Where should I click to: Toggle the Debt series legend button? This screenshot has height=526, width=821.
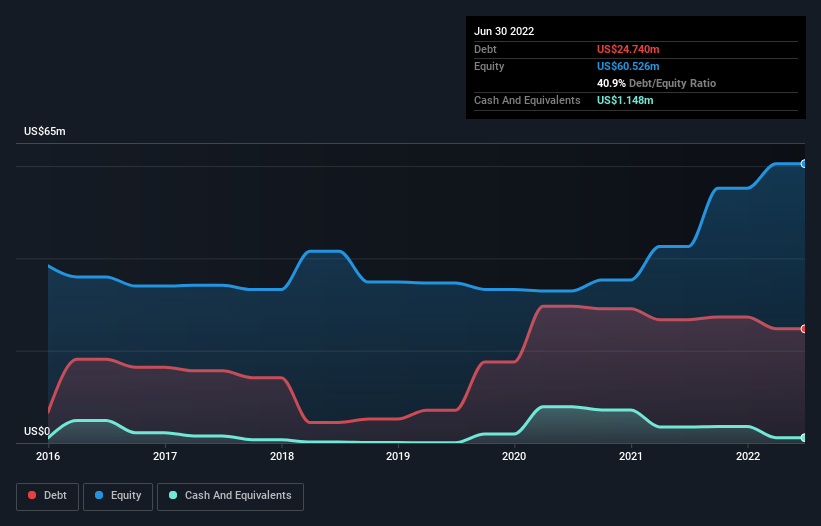click(x=47, y=496)
